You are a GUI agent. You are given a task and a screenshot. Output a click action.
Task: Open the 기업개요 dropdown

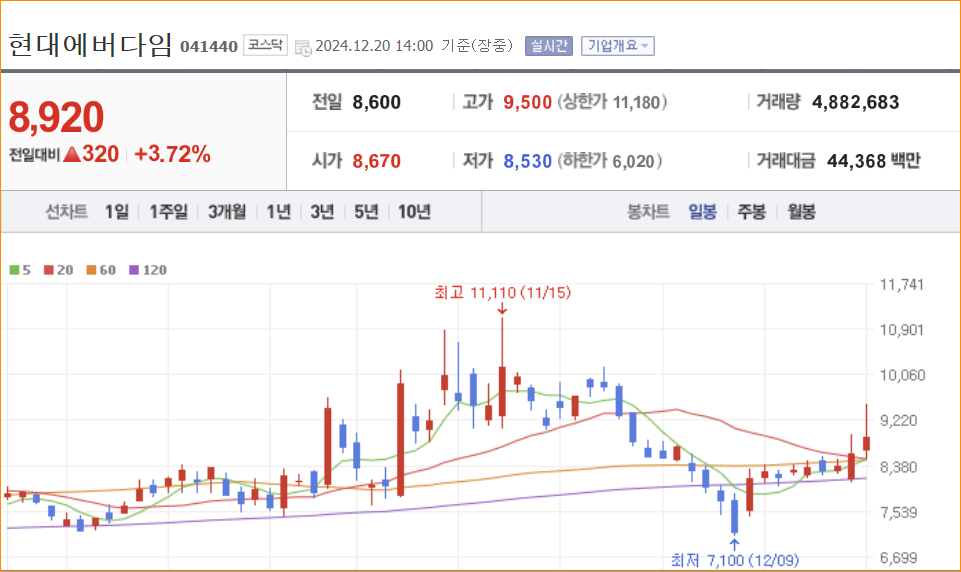(x=618, y=46)
